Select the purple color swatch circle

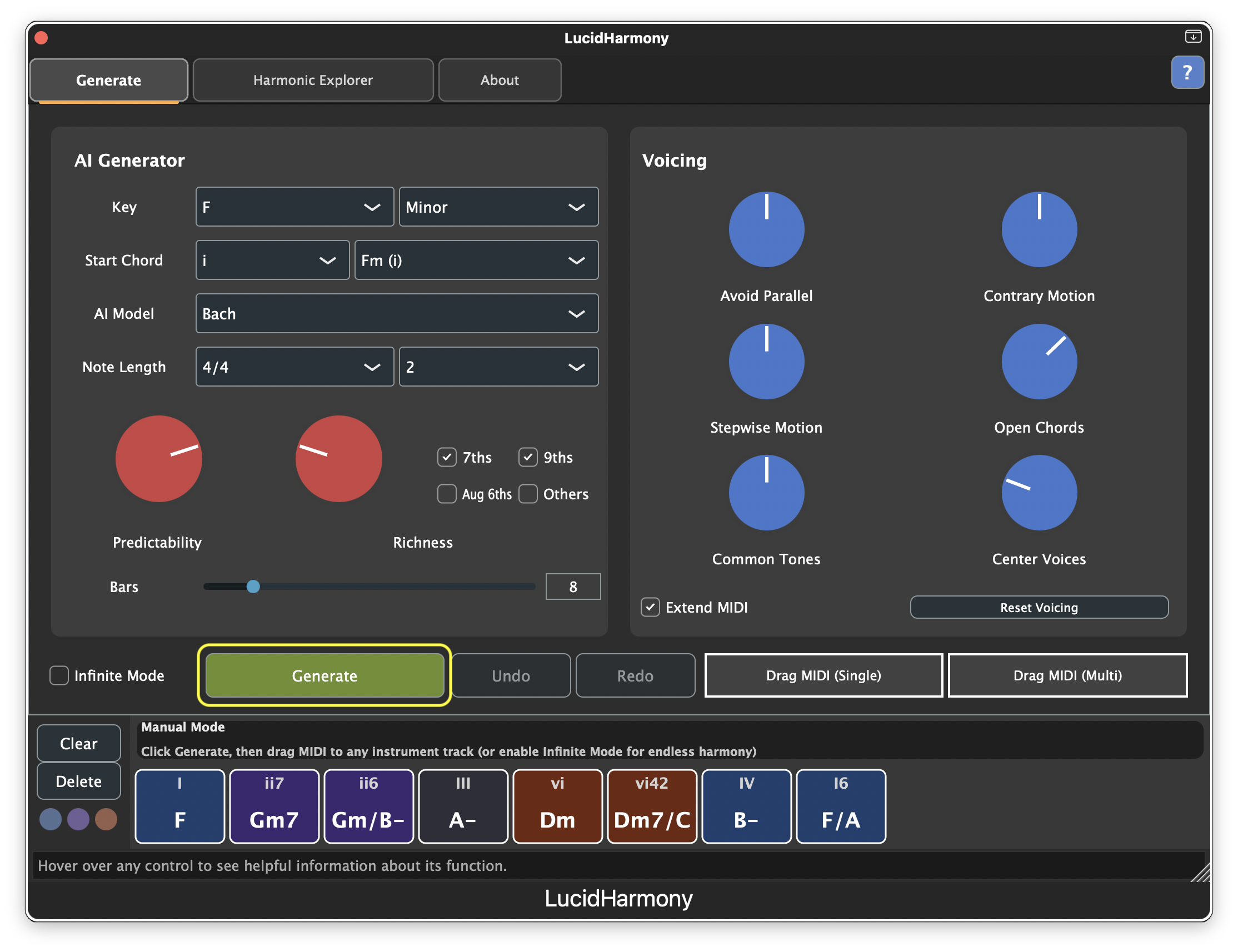pyautogui.click(x=78, y=819)
